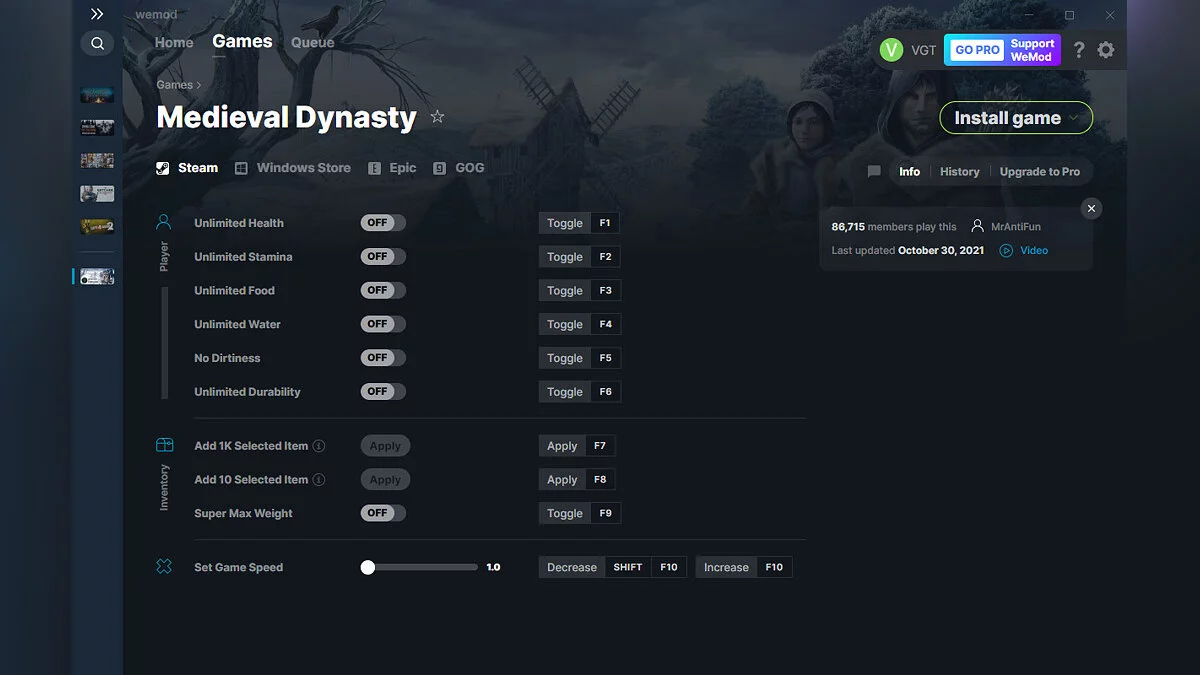The image size is (1200, 675).
Task: Enable Super Max Weight
Action: click(383, 512)
